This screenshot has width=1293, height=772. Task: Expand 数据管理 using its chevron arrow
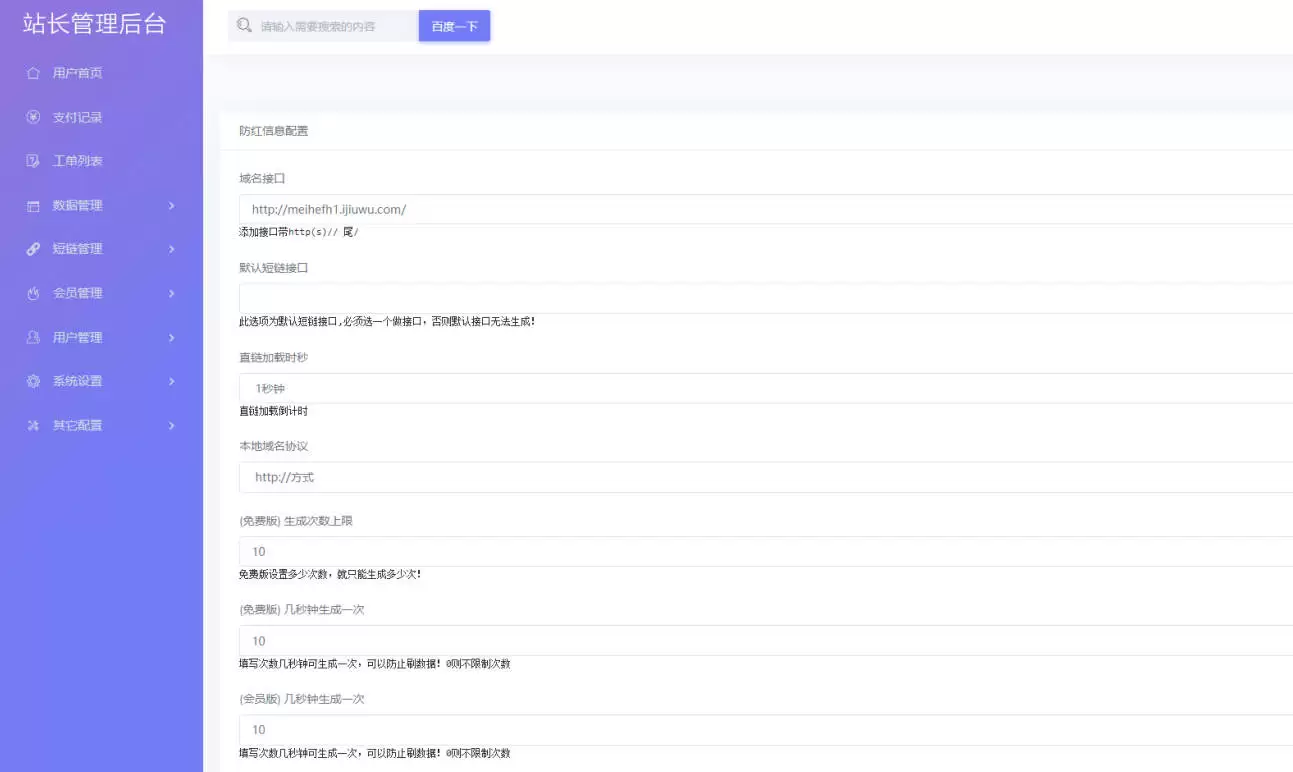[171, 206]
